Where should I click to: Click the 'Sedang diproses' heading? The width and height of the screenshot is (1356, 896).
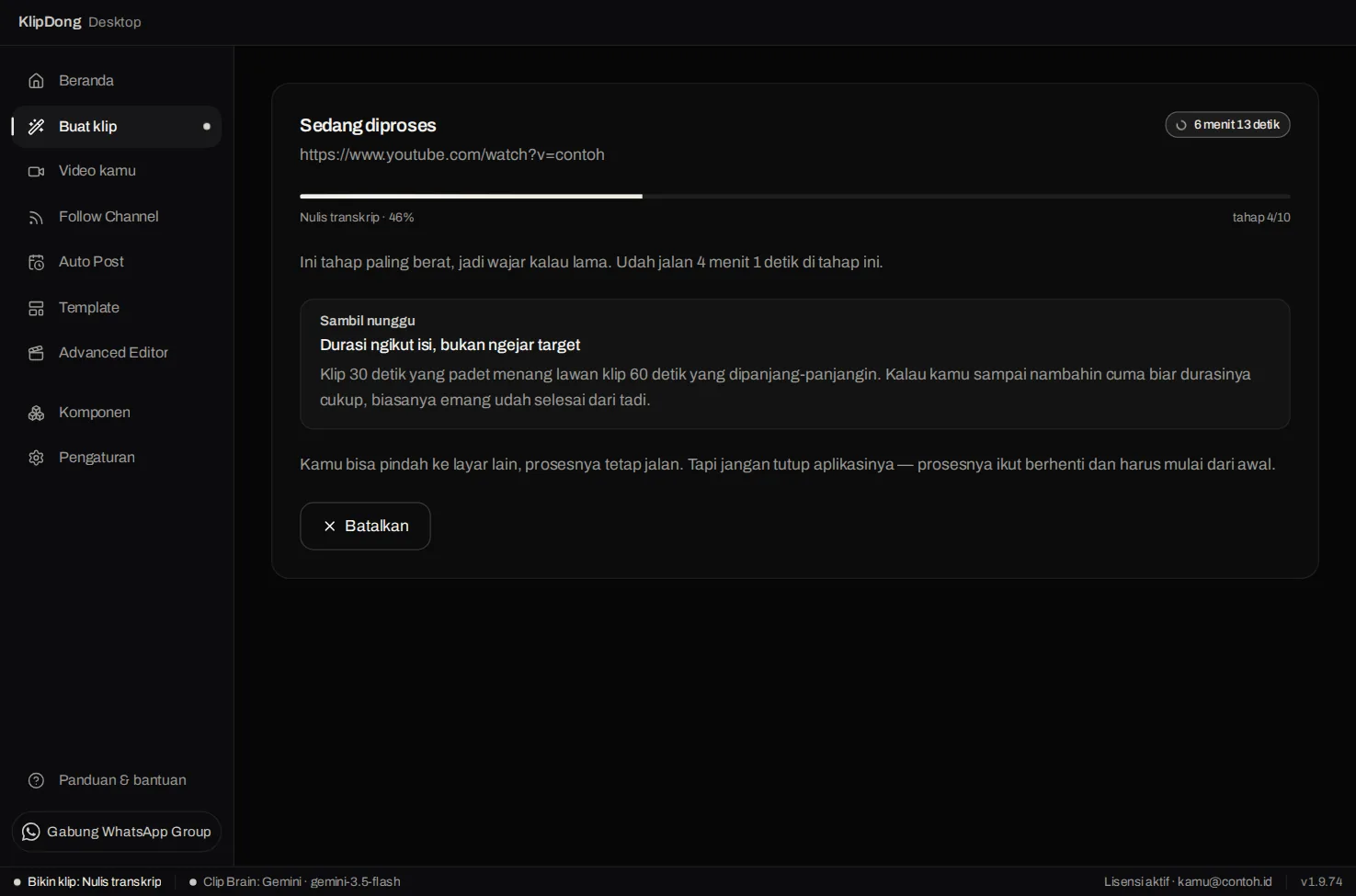[x=368, y=125]
